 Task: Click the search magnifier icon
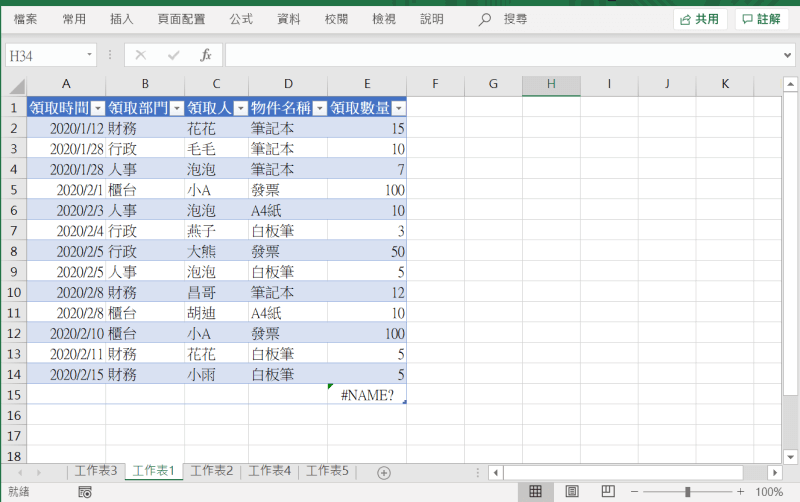[484, 20]
